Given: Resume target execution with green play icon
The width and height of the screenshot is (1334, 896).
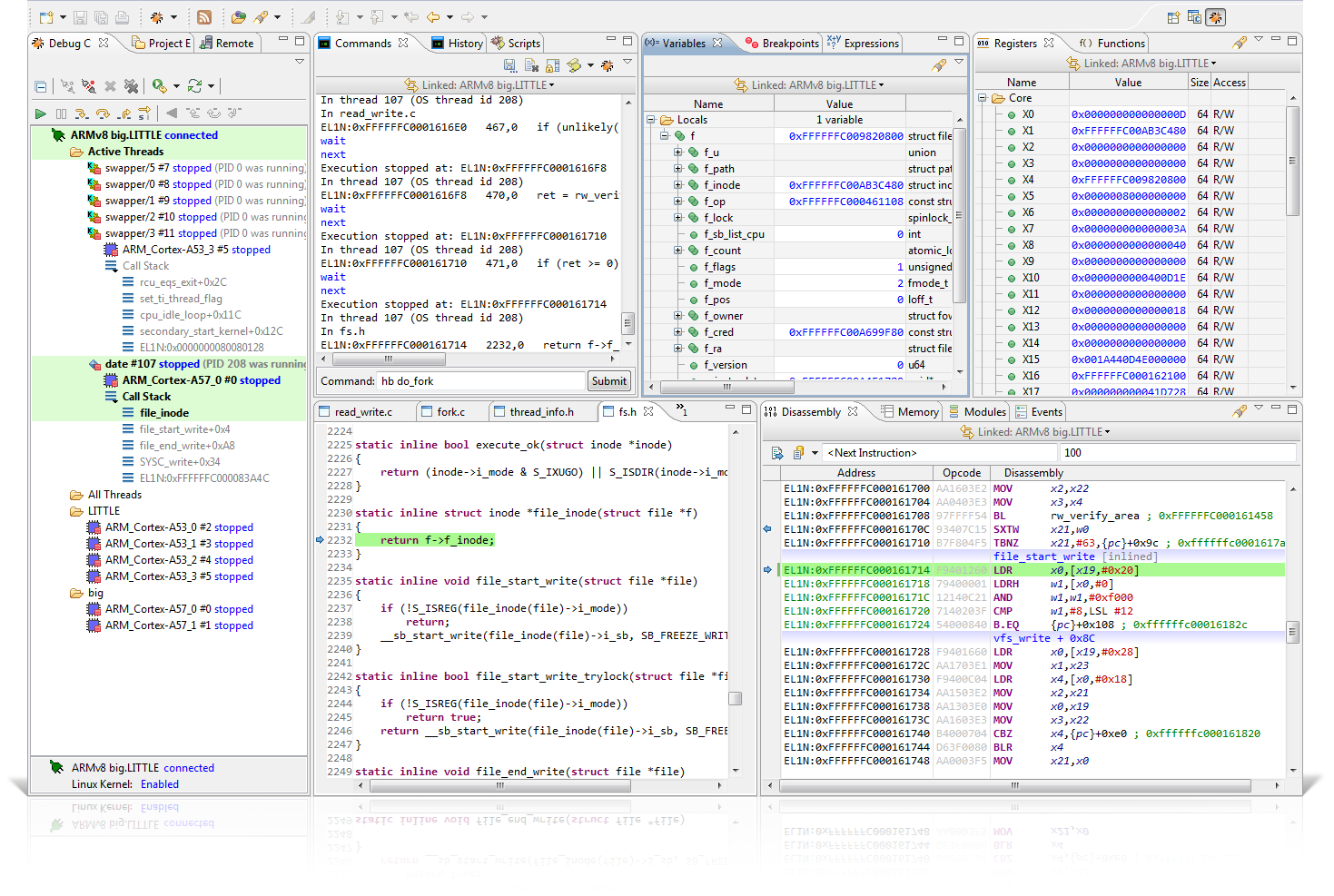Looking at the screenshot, I should point(41,112).
